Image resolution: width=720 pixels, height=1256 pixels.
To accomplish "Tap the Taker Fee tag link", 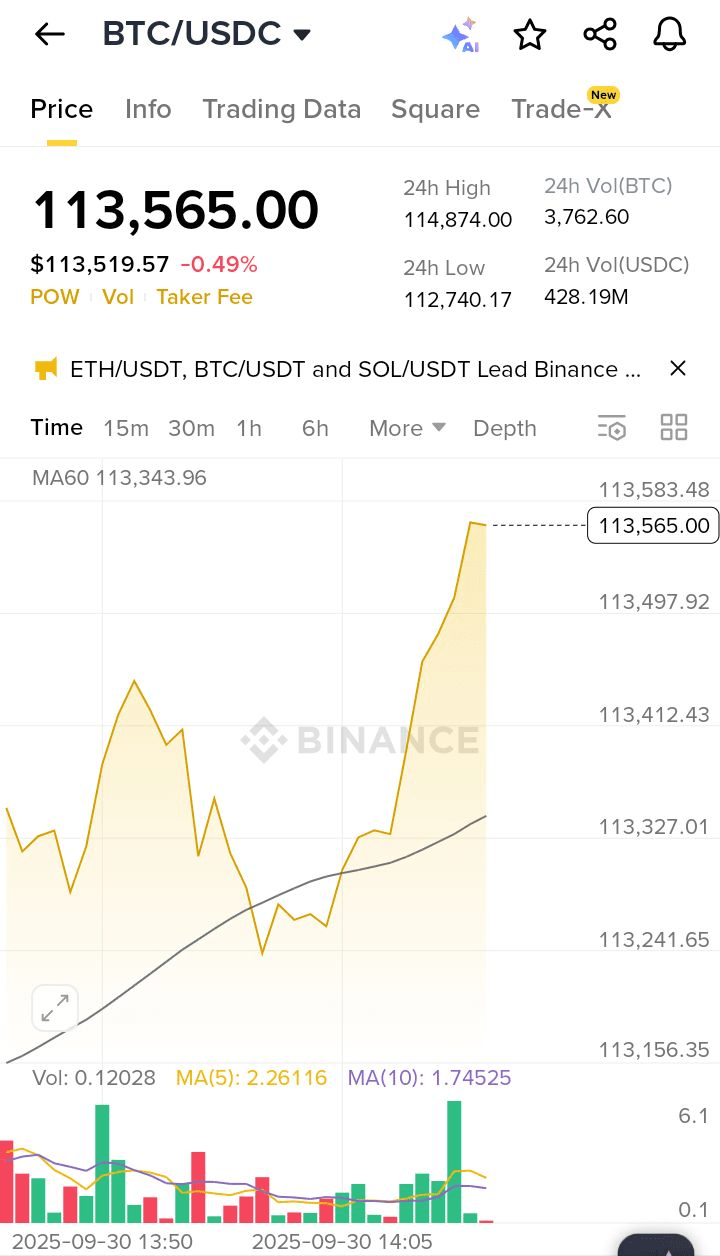I will [204, 297].
